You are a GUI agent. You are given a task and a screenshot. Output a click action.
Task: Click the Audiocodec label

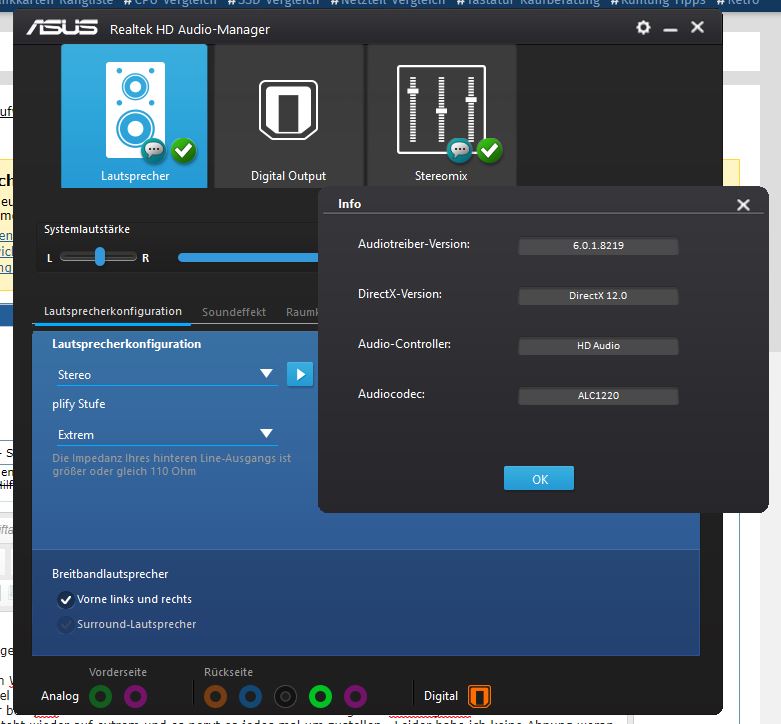[x=391, y=394]
